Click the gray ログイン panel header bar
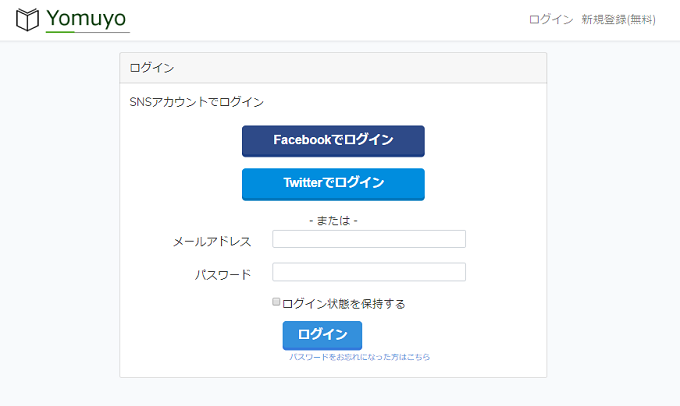This screenshot has width=680, height=406. (x=333, y=68)
